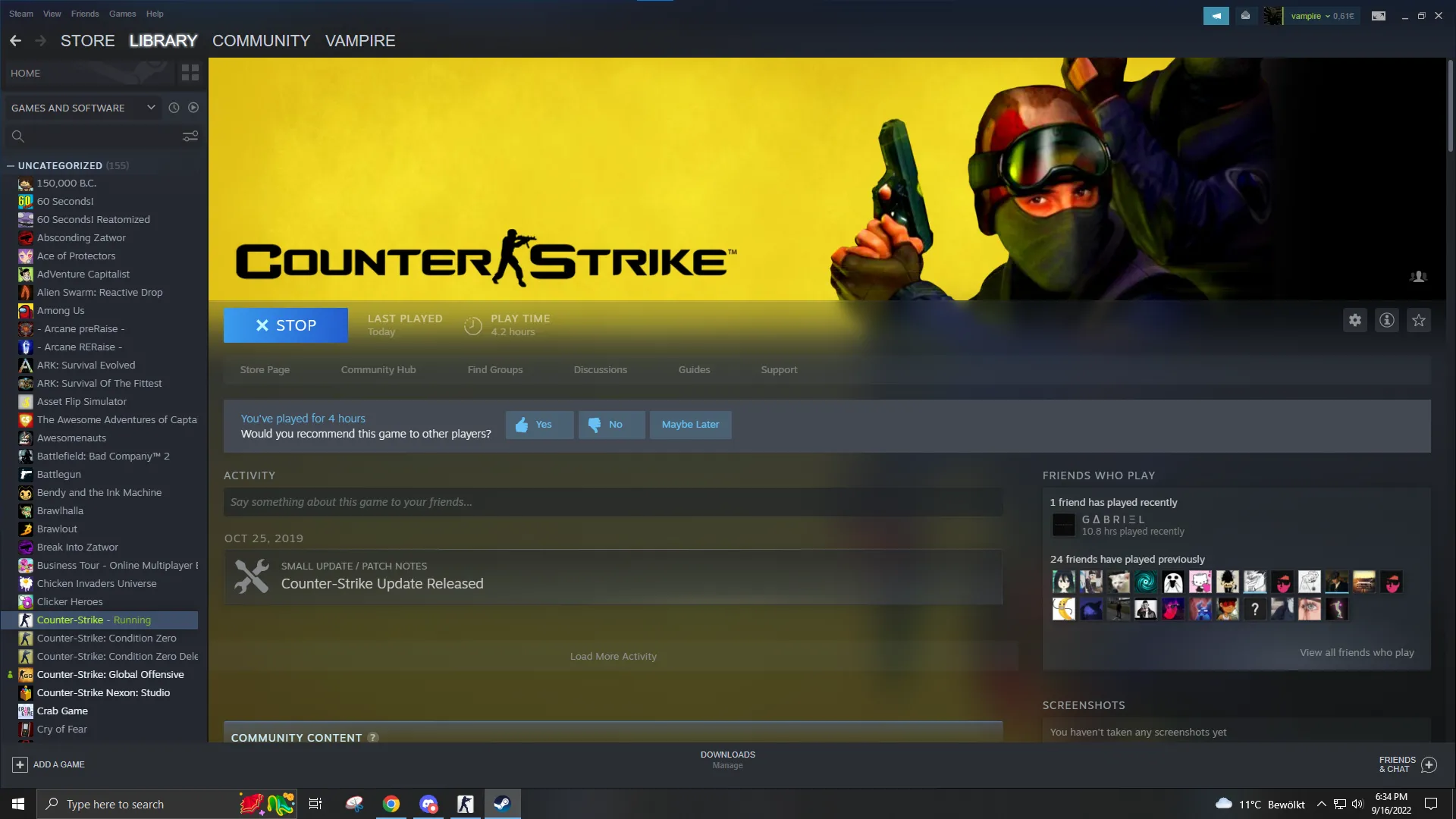Select ARK: Survival Evolved in library
Viewport: 1456px width, 819px height.
[86, 366]
